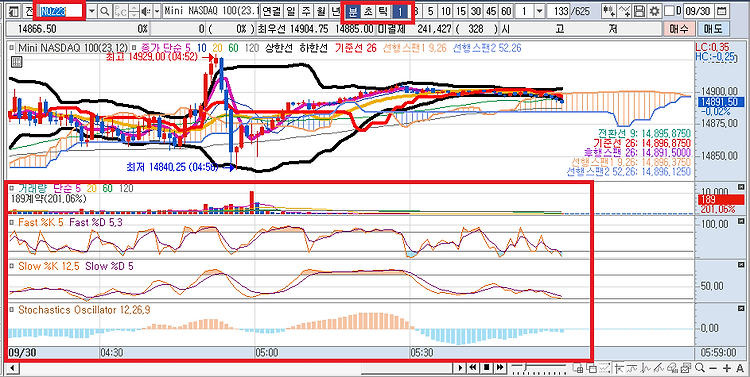Click the play replay button
Image resolution: width=750 pixels, height=377 pixels.
click(x=460, y=367)
